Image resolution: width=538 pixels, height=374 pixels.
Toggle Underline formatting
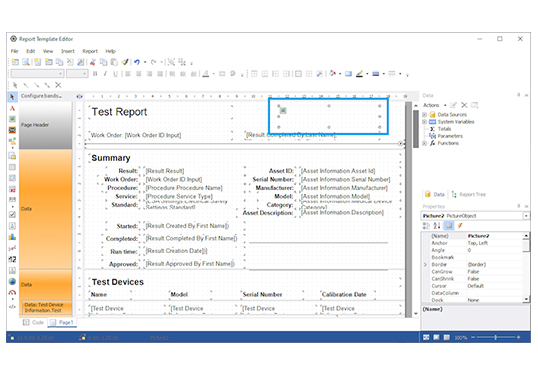pos(115,73)
